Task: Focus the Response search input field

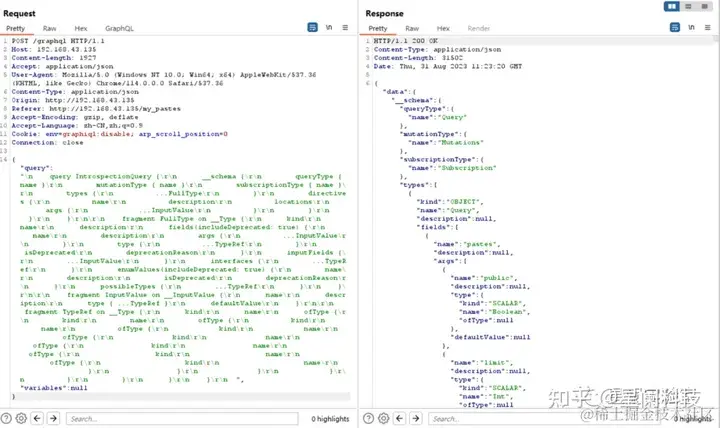Action: point(546,419)
